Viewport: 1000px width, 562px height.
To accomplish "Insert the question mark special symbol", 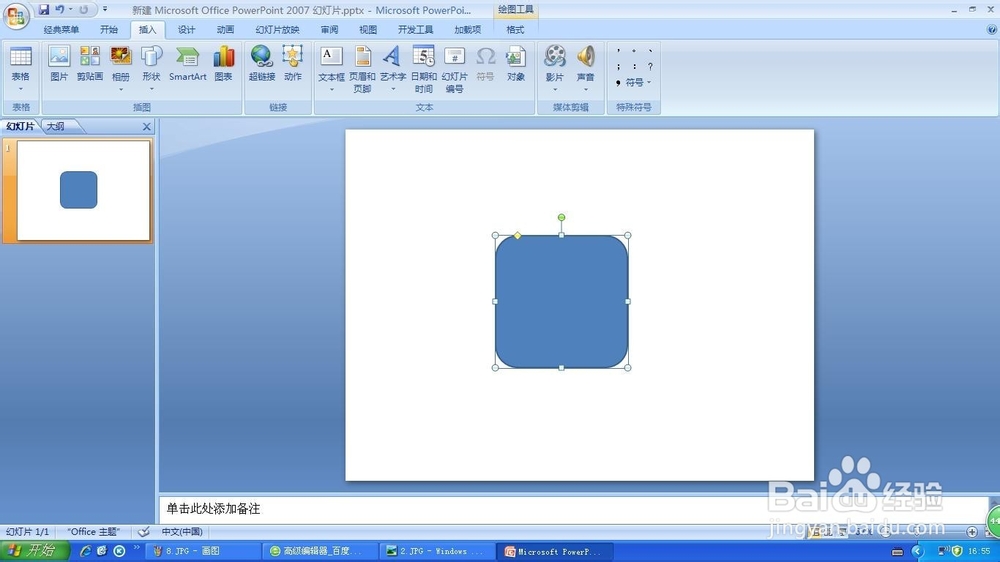I will [650, 66].
